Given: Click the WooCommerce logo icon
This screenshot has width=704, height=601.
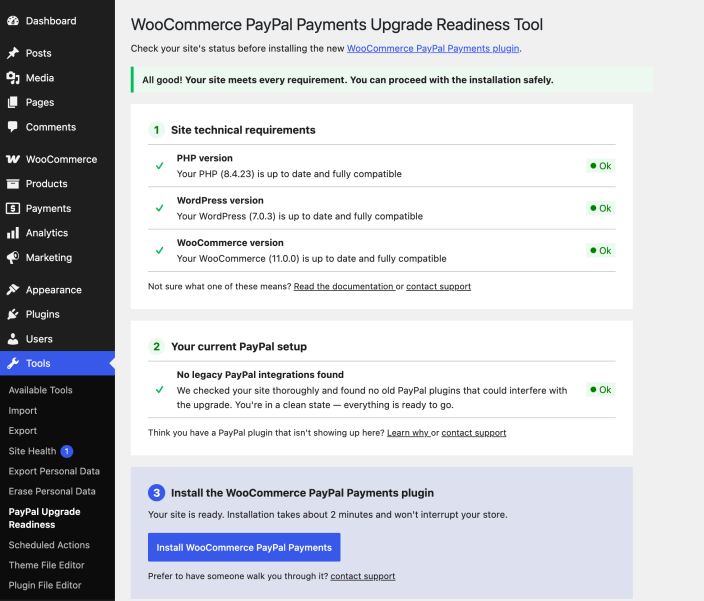Looking at the screenshot, I should [13, 159].
